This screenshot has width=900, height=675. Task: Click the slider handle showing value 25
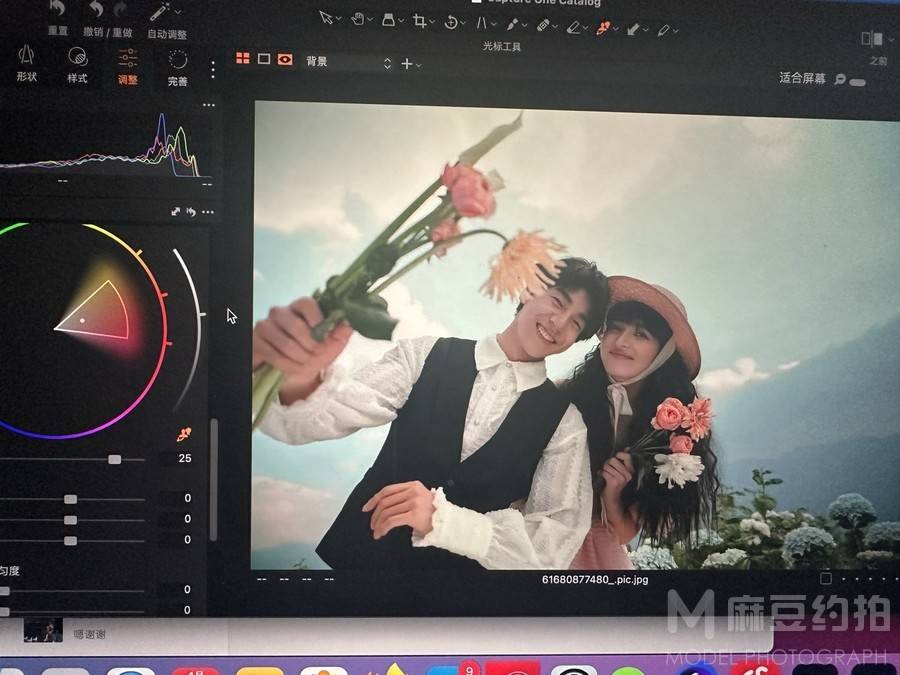tap(115, 459)
